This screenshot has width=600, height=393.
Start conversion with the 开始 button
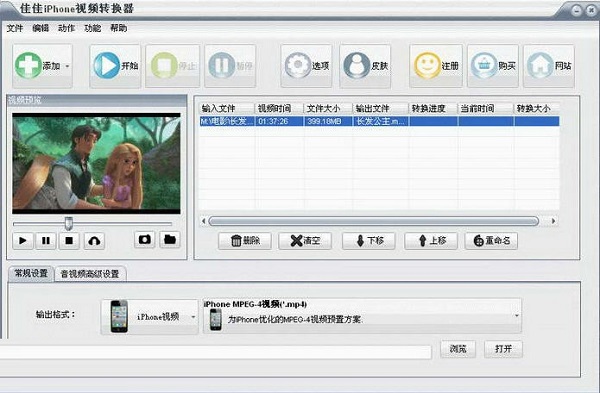[x=115, y=66]
